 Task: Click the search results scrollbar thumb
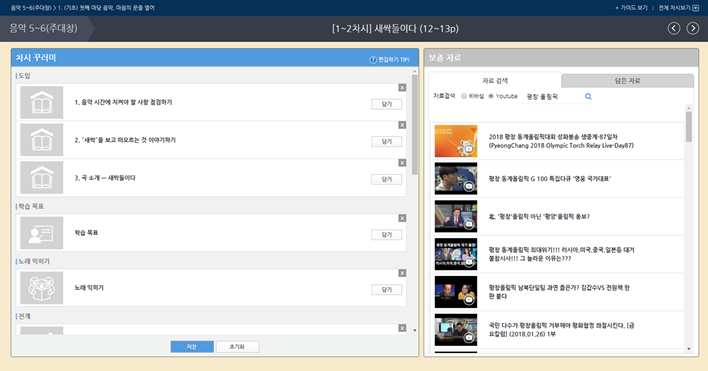point(689,126)
